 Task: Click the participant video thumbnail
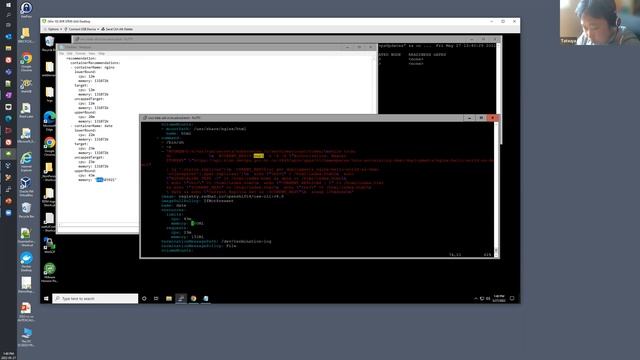click(x=600, y=22)
